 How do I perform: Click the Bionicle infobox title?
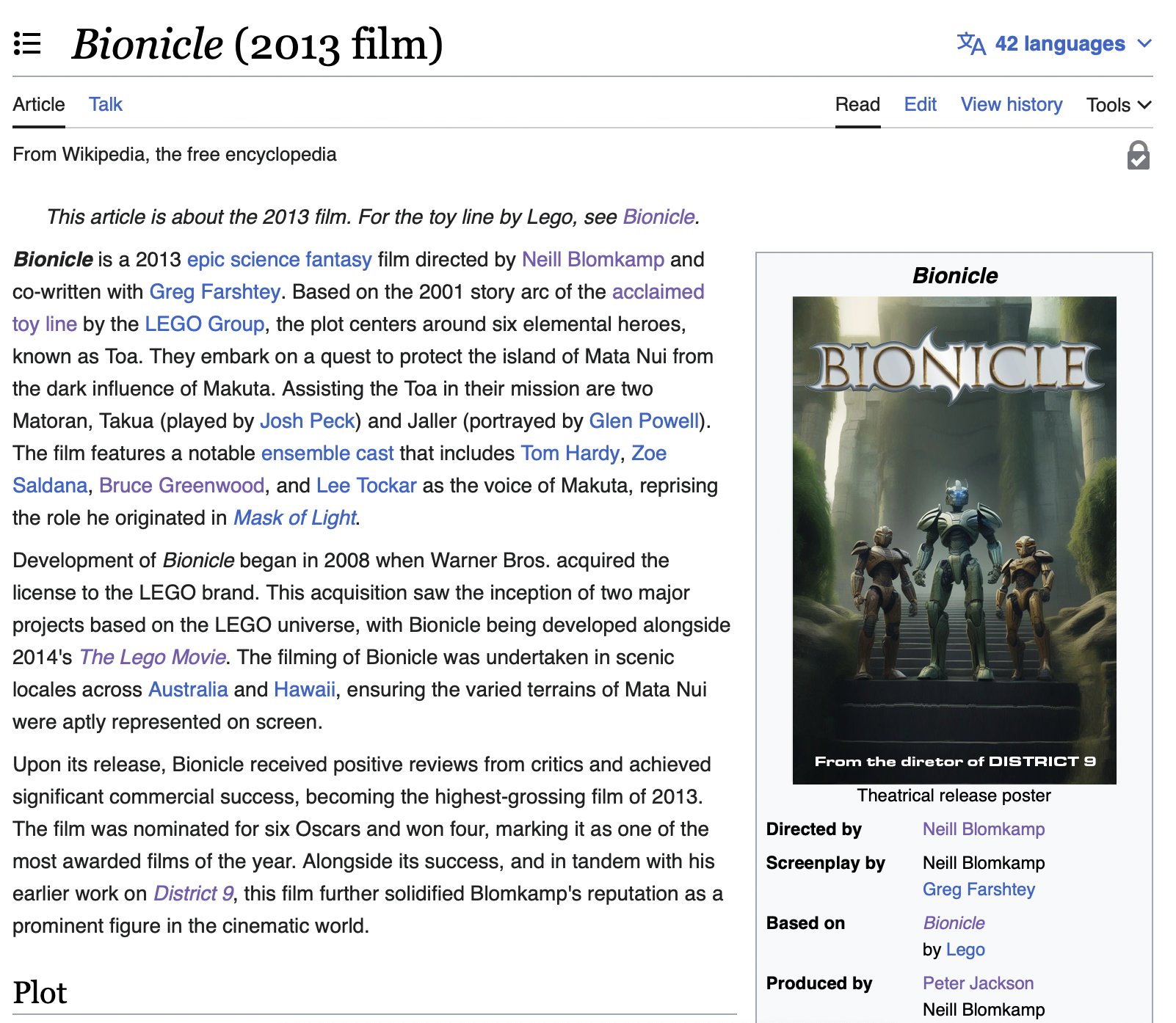click(x=954, y=276)
